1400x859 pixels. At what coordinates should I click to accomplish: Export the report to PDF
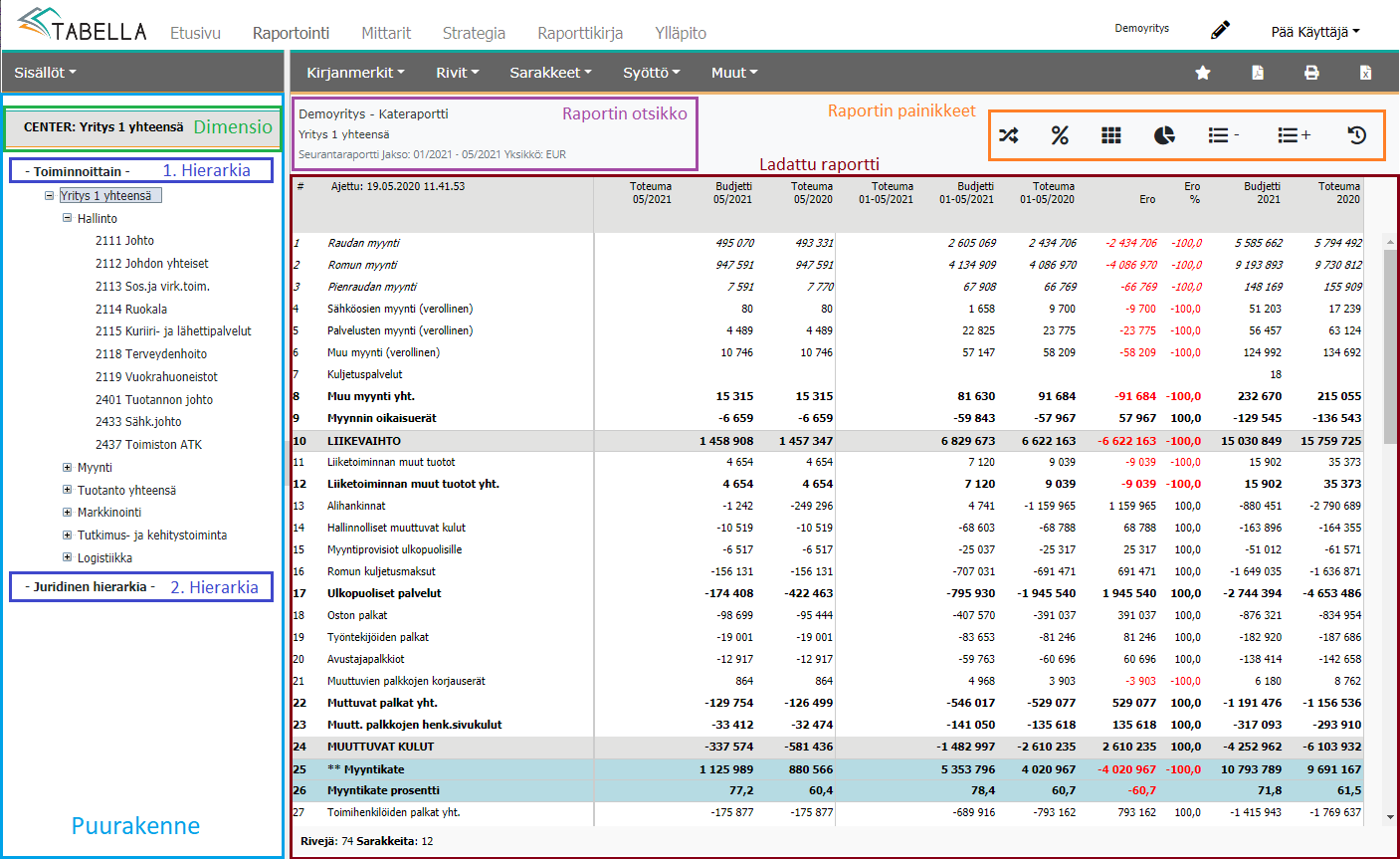[x=1258, y=73]
